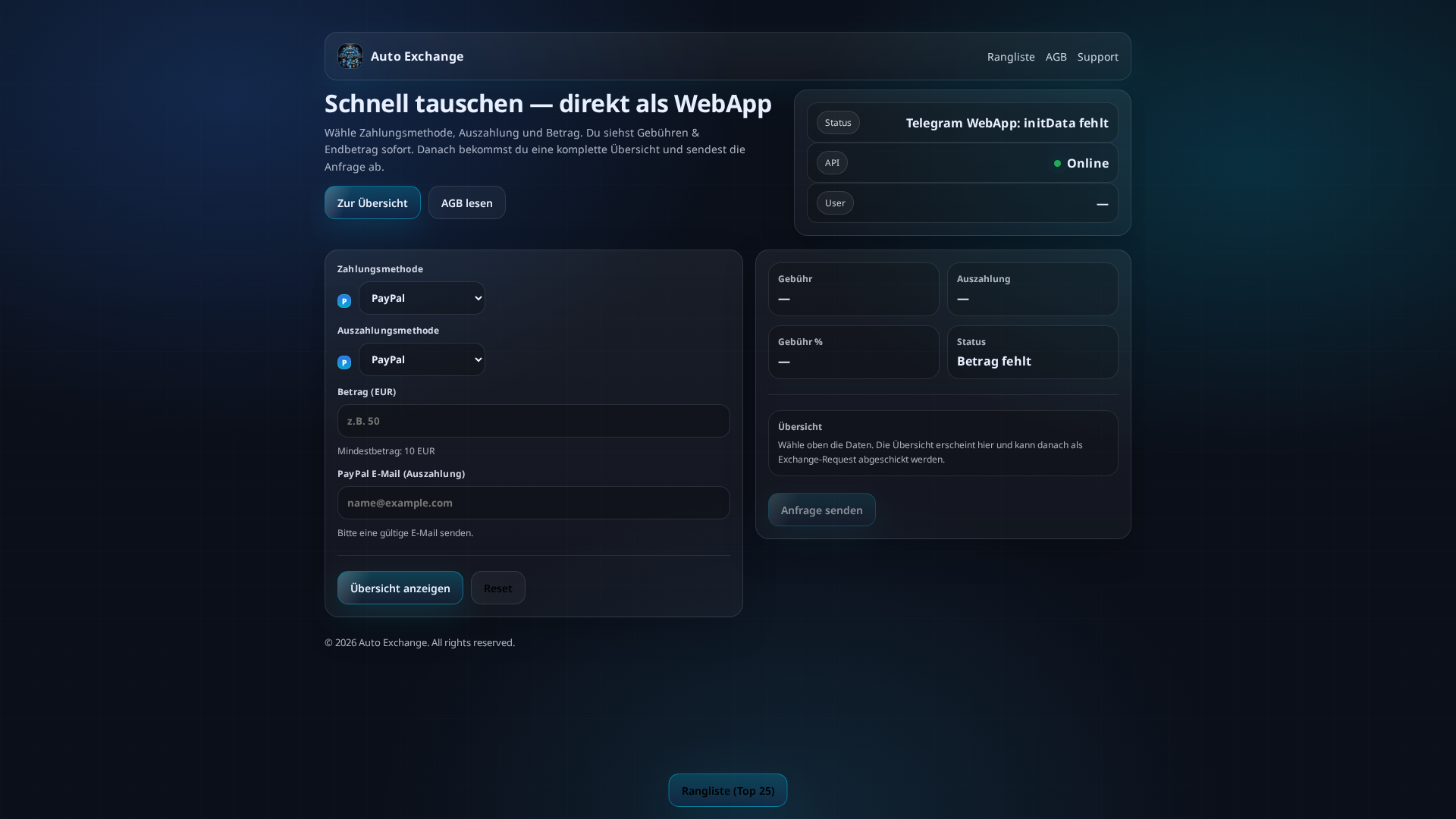Click the User badge in the status panel

point(834,202)
